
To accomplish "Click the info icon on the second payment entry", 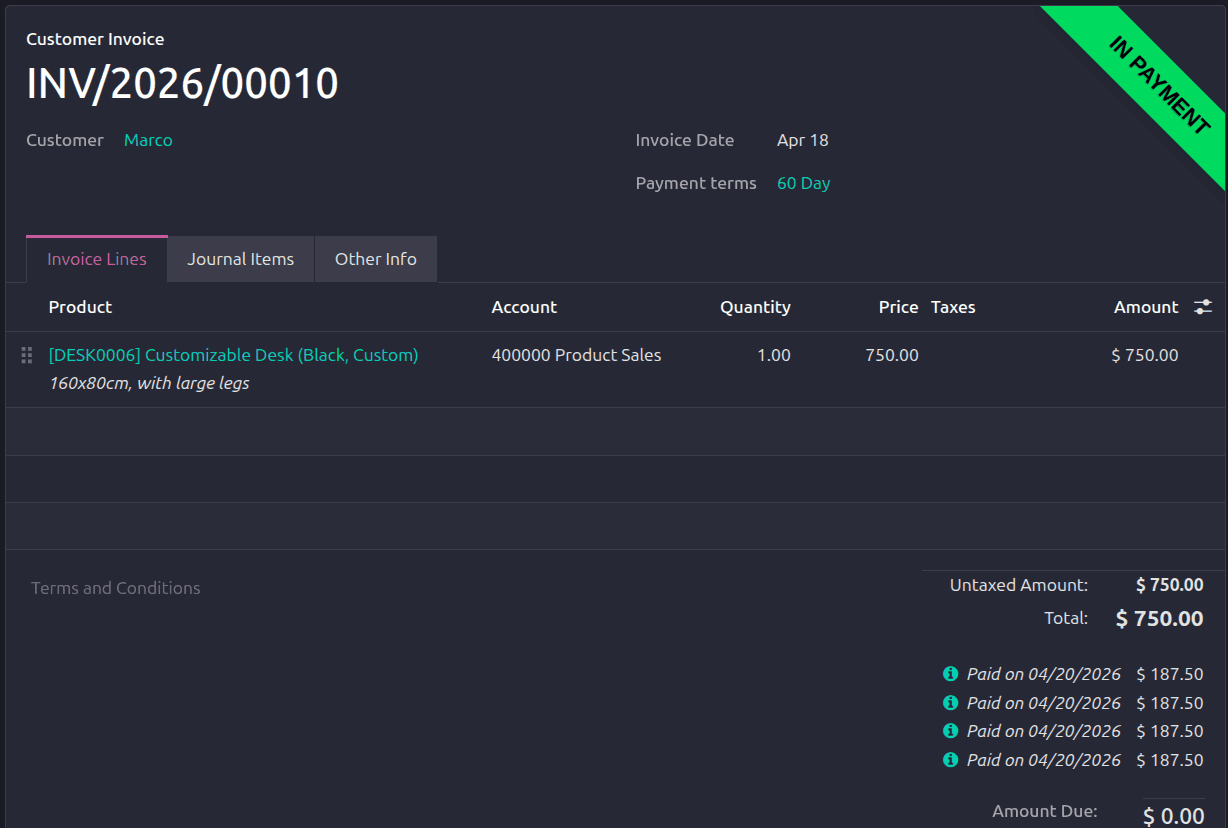I will (x=950, y=702).
